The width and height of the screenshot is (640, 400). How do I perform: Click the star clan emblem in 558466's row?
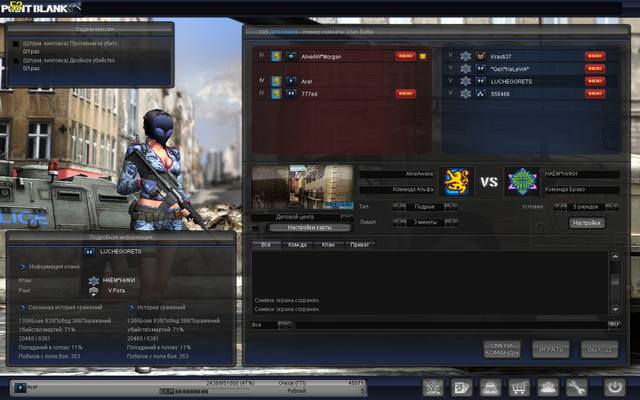pyautogui.click(x=465, y=94)
